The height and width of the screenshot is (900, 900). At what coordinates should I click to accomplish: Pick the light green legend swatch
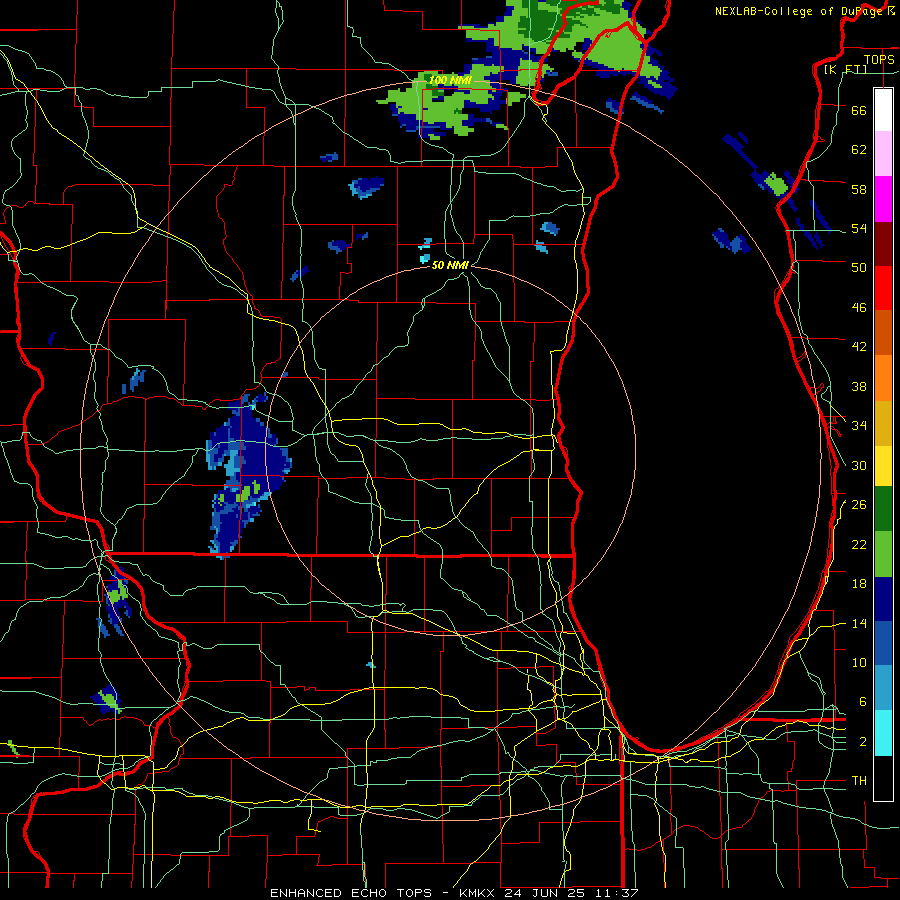point(883,554)
